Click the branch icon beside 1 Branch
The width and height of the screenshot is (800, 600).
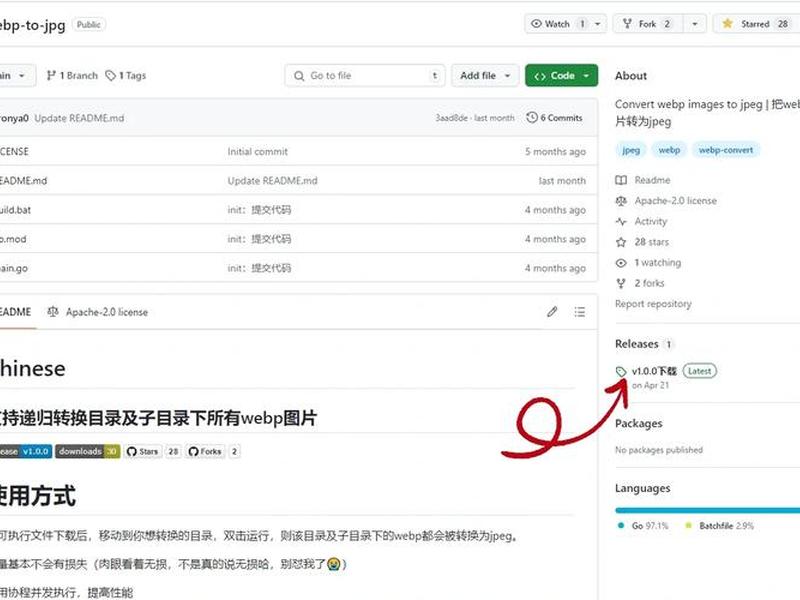(51, 76)
